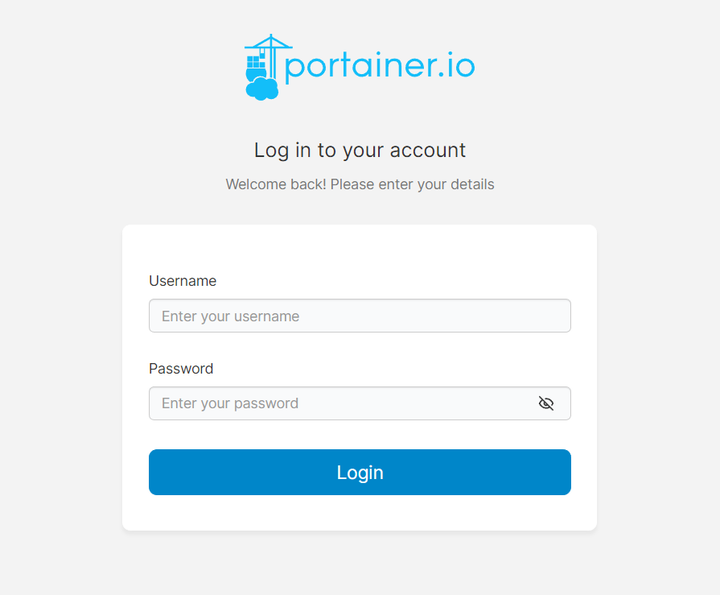Click the '.io' part of the logo

(457, 66)
